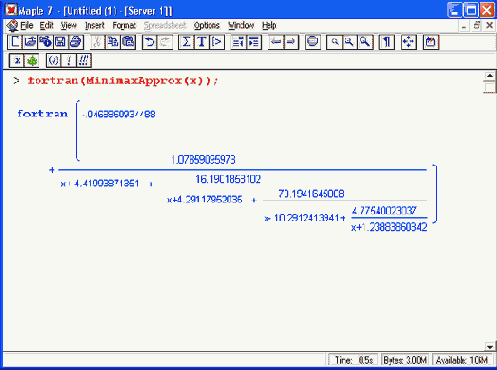The width and height of the screenshot is (497, 370).
Task: Click the blue fortran output label
Action: click(x=43, y=114)
